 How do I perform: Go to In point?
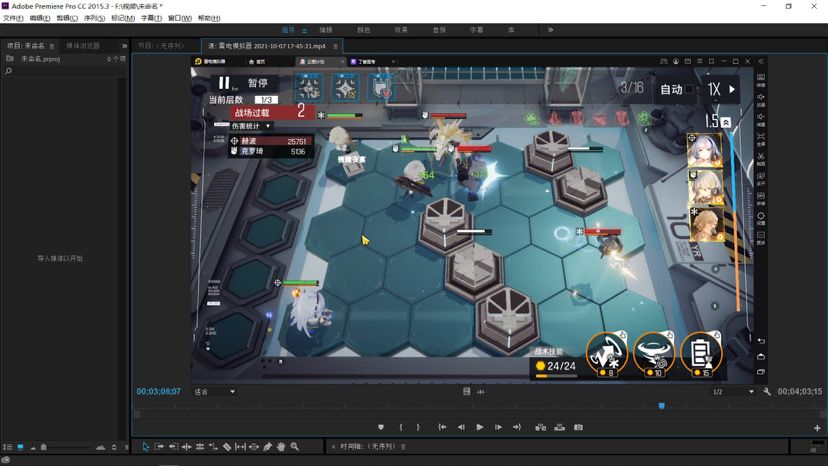click(442, 427)
